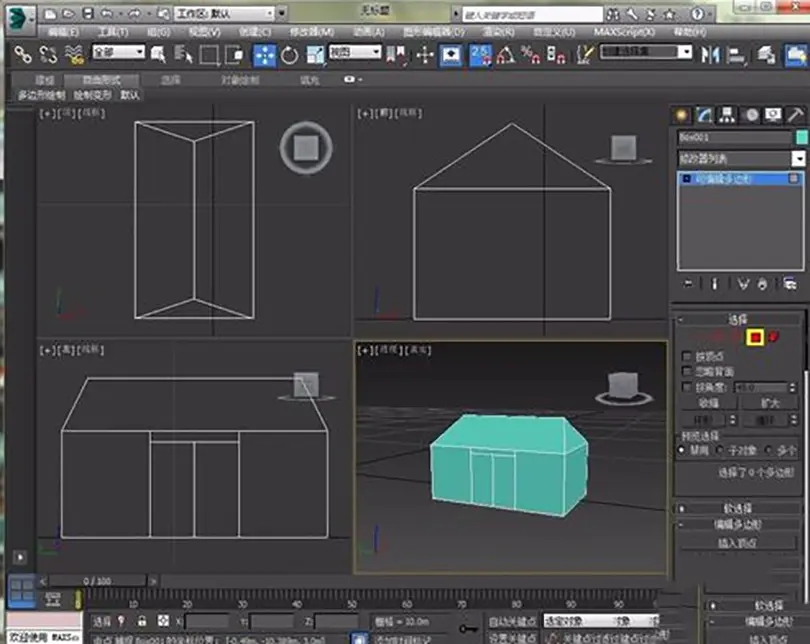Toggle the Window/Crossing selection button
The height and width of the screenshot is (644, 810).
(x=234, y=55)
